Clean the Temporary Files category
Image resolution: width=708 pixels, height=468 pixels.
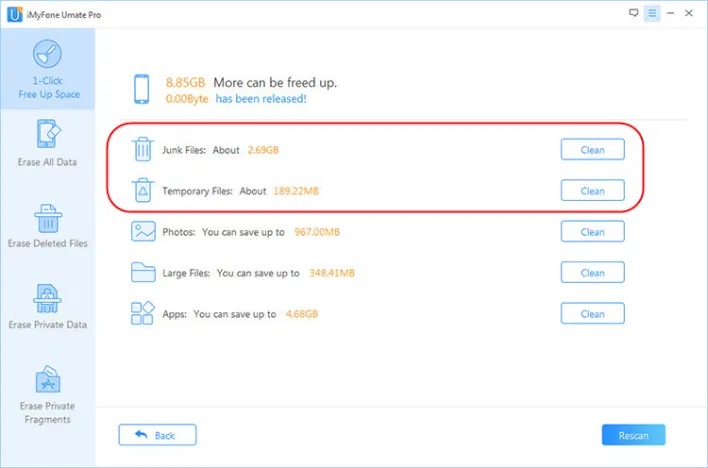(592, 190)
